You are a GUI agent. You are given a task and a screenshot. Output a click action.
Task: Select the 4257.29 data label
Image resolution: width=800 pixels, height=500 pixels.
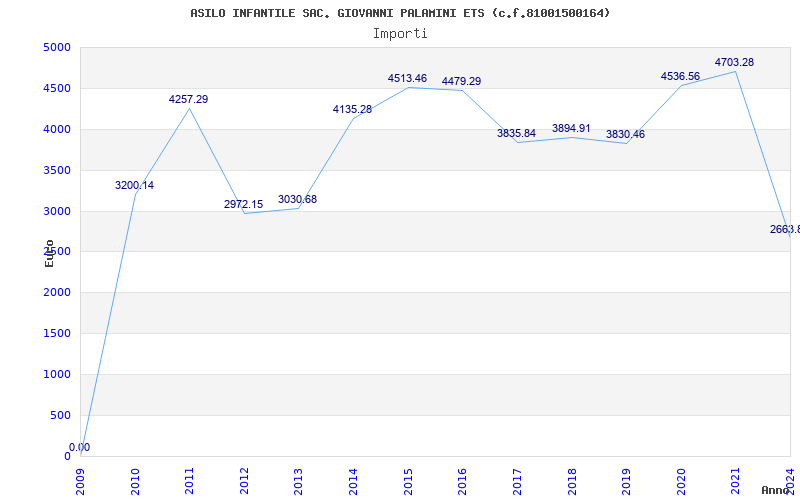coord(189,99)
